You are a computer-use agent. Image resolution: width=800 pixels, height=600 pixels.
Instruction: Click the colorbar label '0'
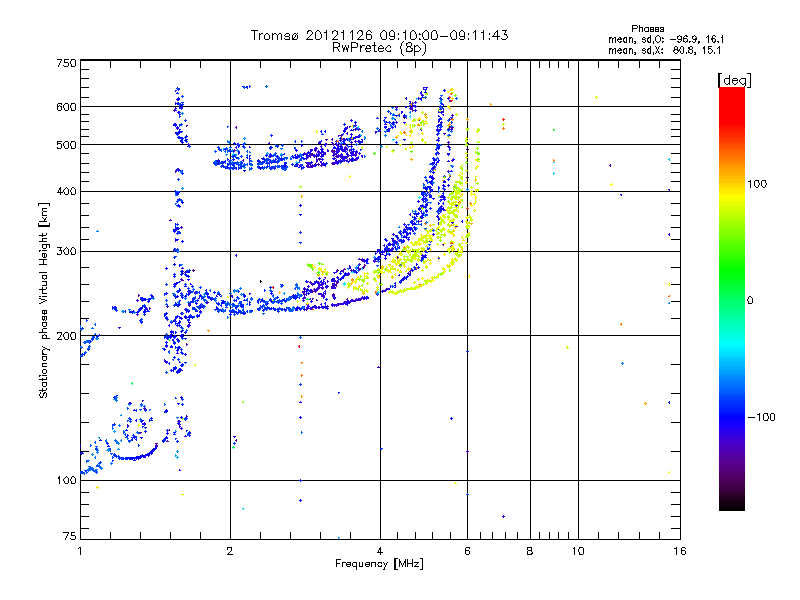click(x=750, y=301)
